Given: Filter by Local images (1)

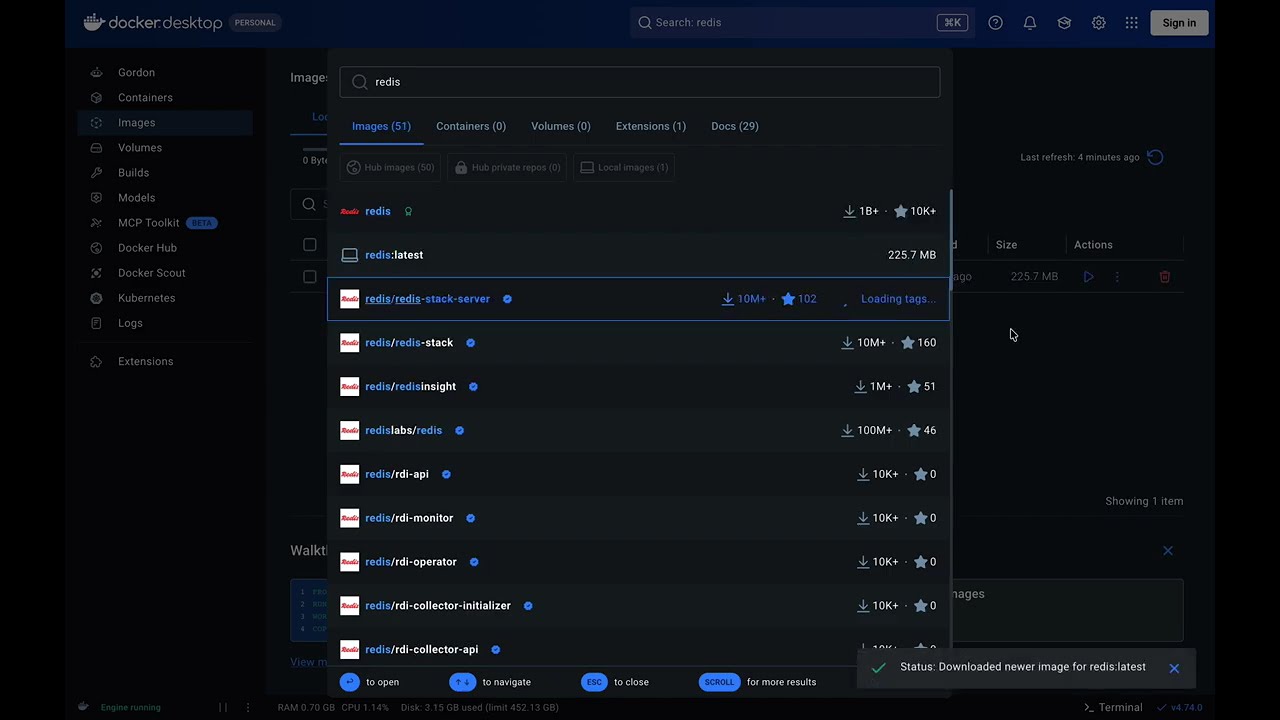Looking at the screenshot, I should [x=624, y=167].
